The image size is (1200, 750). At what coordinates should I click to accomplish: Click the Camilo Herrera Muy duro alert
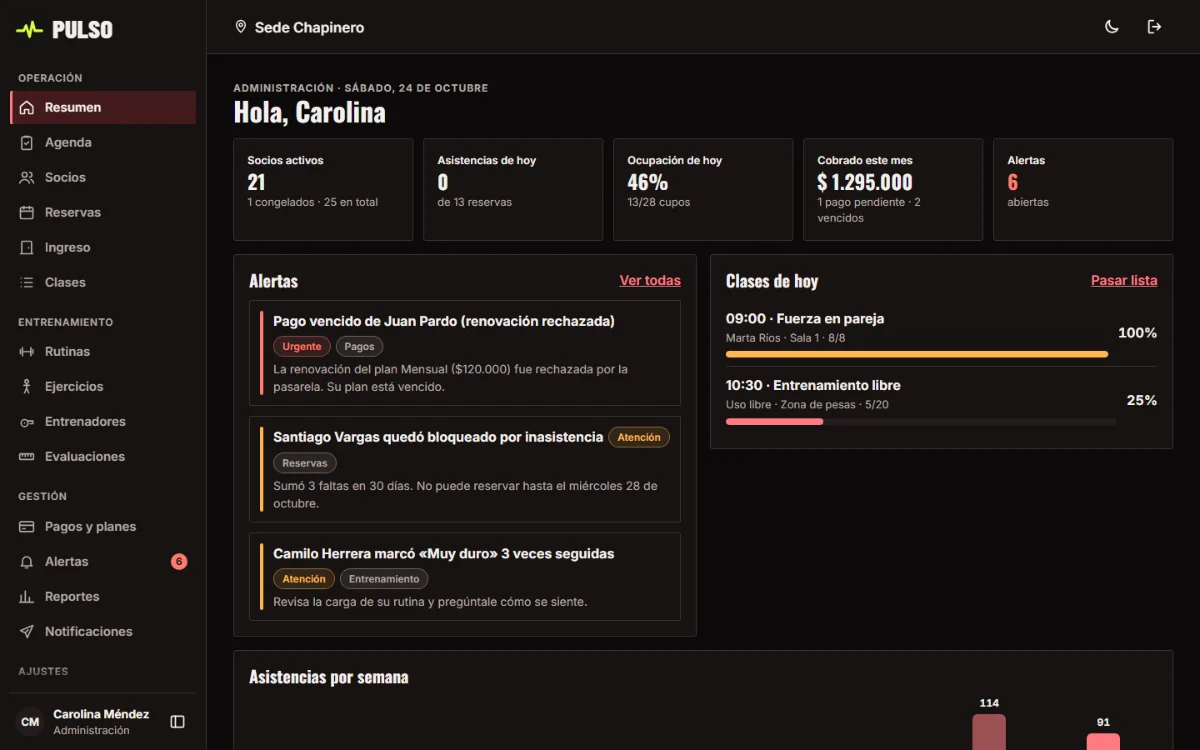pos(465,577)
